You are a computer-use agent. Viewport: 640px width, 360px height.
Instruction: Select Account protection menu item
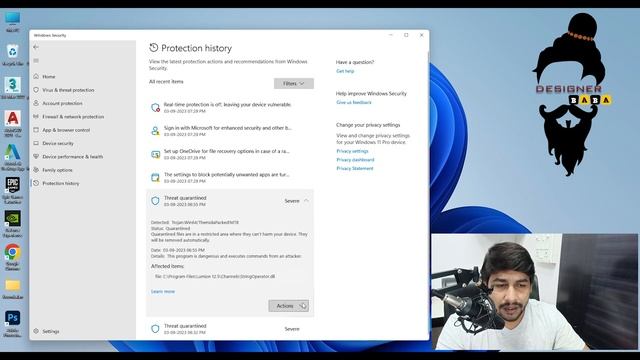coord(62,103)
